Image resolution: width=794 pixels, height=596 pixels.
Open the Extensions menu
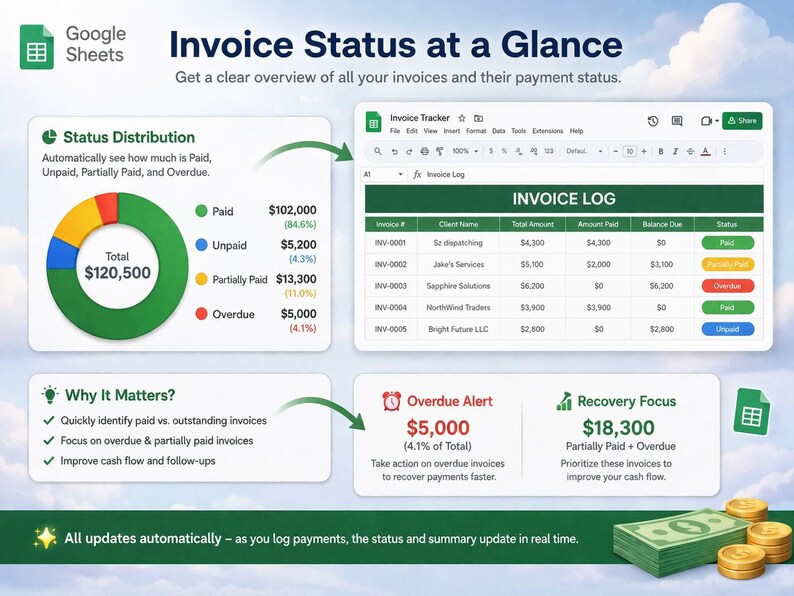coord(547,131)
